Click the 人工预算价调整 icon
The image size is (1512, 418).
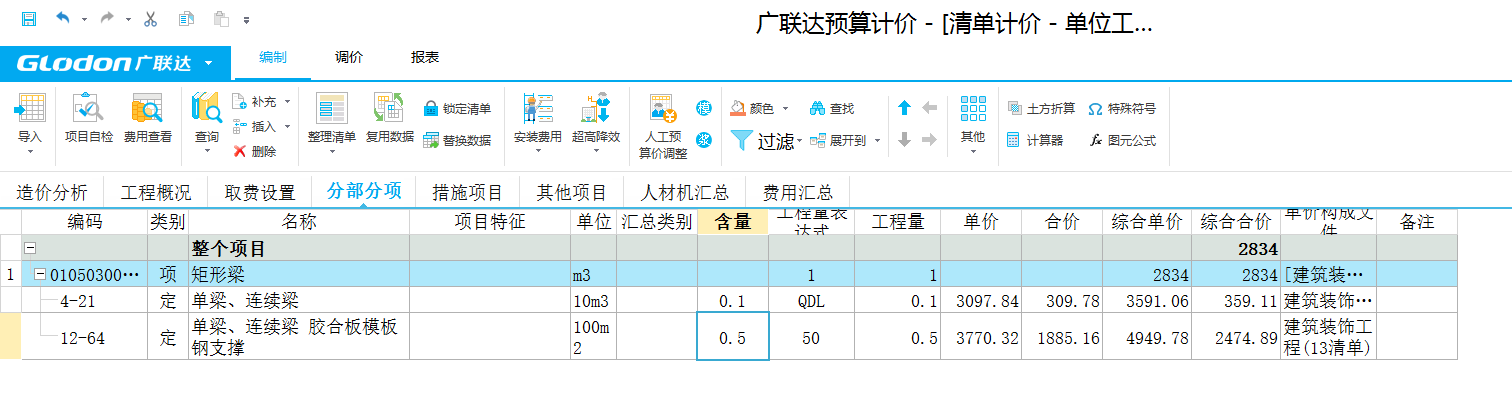(x=663, y=108)
